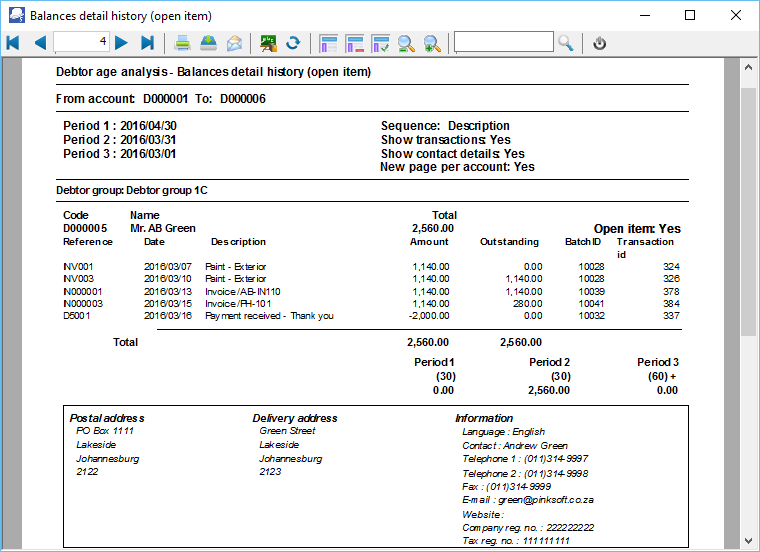
Task: Click the vertical scrollbar down arrow
Action: (748, 540)
